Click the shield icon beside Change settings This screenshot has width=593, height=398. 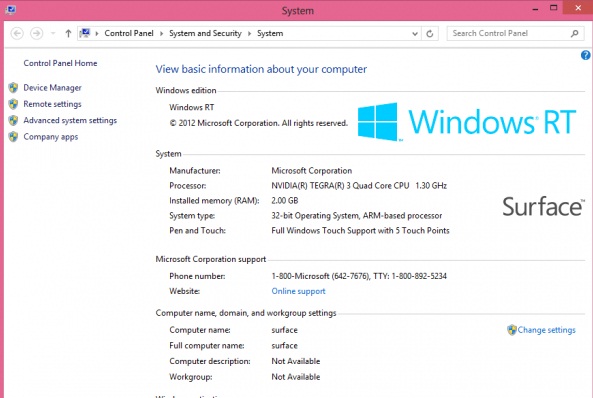coord(512,330)
